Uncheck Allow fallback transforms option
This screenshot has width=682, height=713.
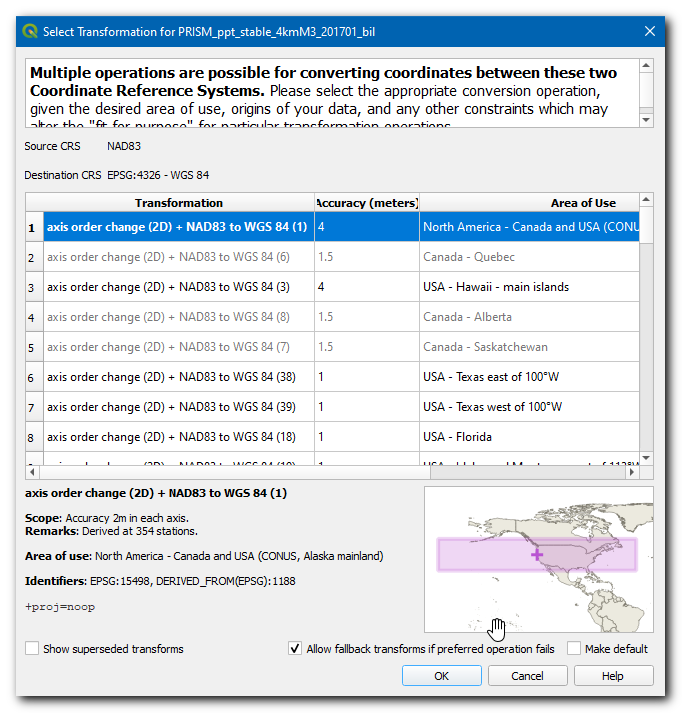(x=295, y=649)
